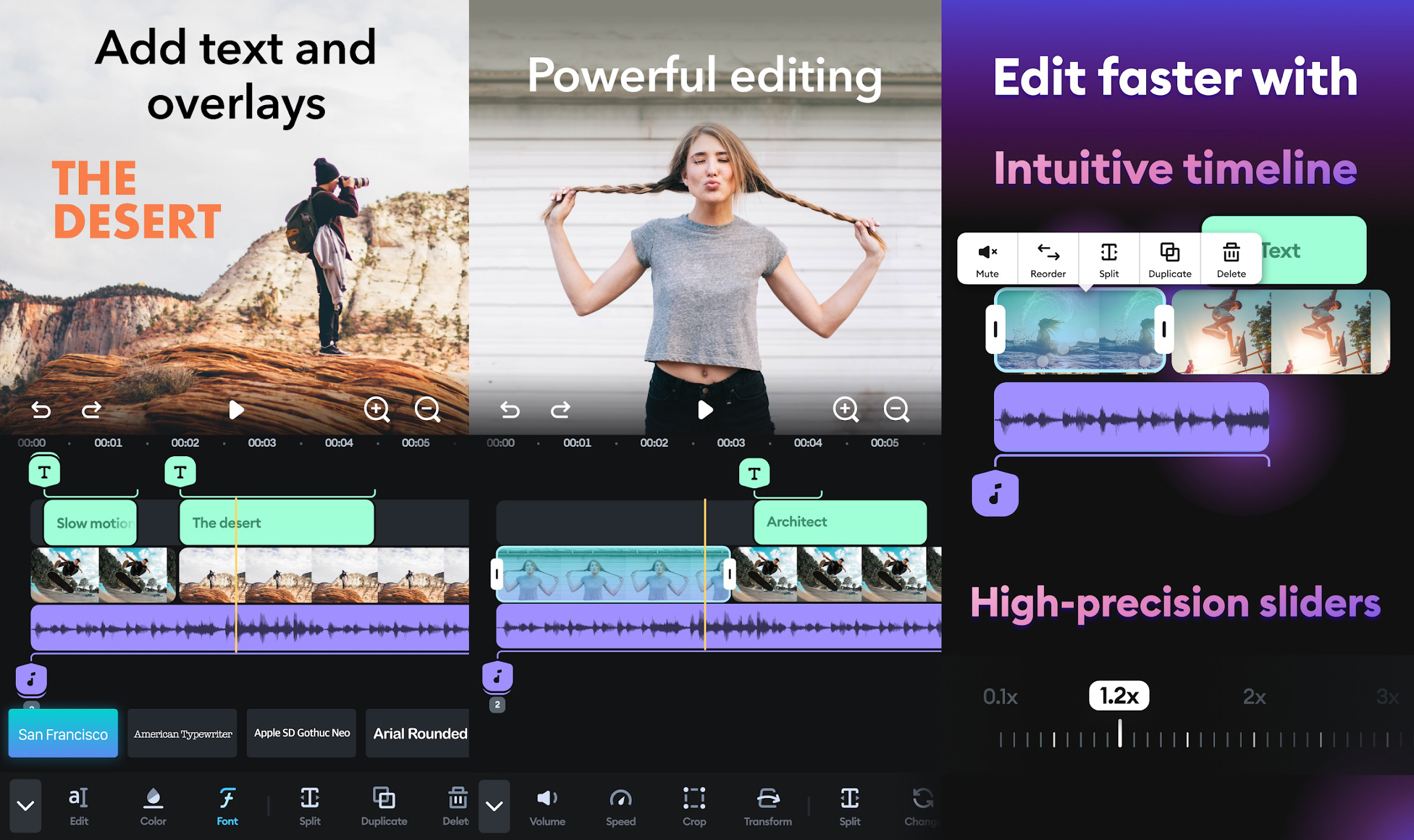Select the San Francisco font option
The image size is (1414, 840).
pyautogui.click(x=63, y=733)
